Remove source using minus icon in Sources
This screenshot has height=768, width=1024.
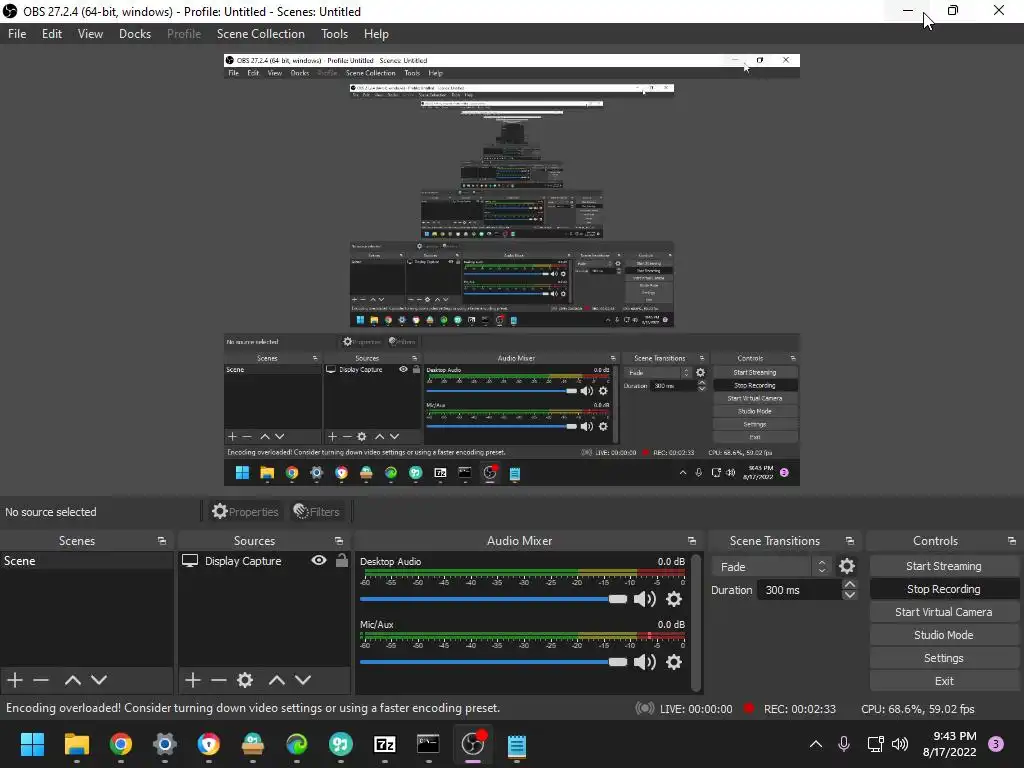pyautogui.click(x=219, y=680)
